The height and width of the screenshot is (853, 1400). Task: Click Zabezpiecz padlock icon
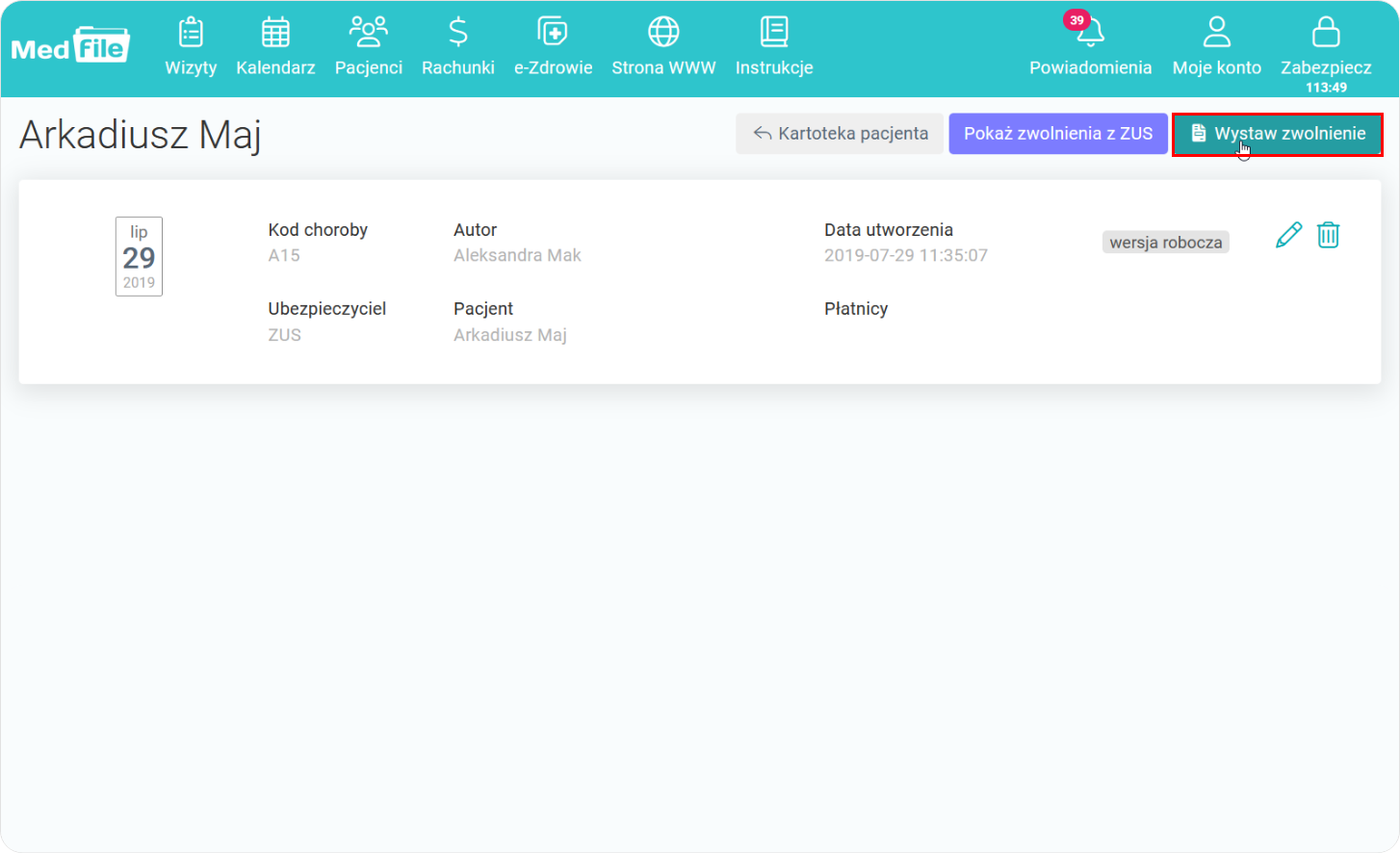(x=1326, y=33)
